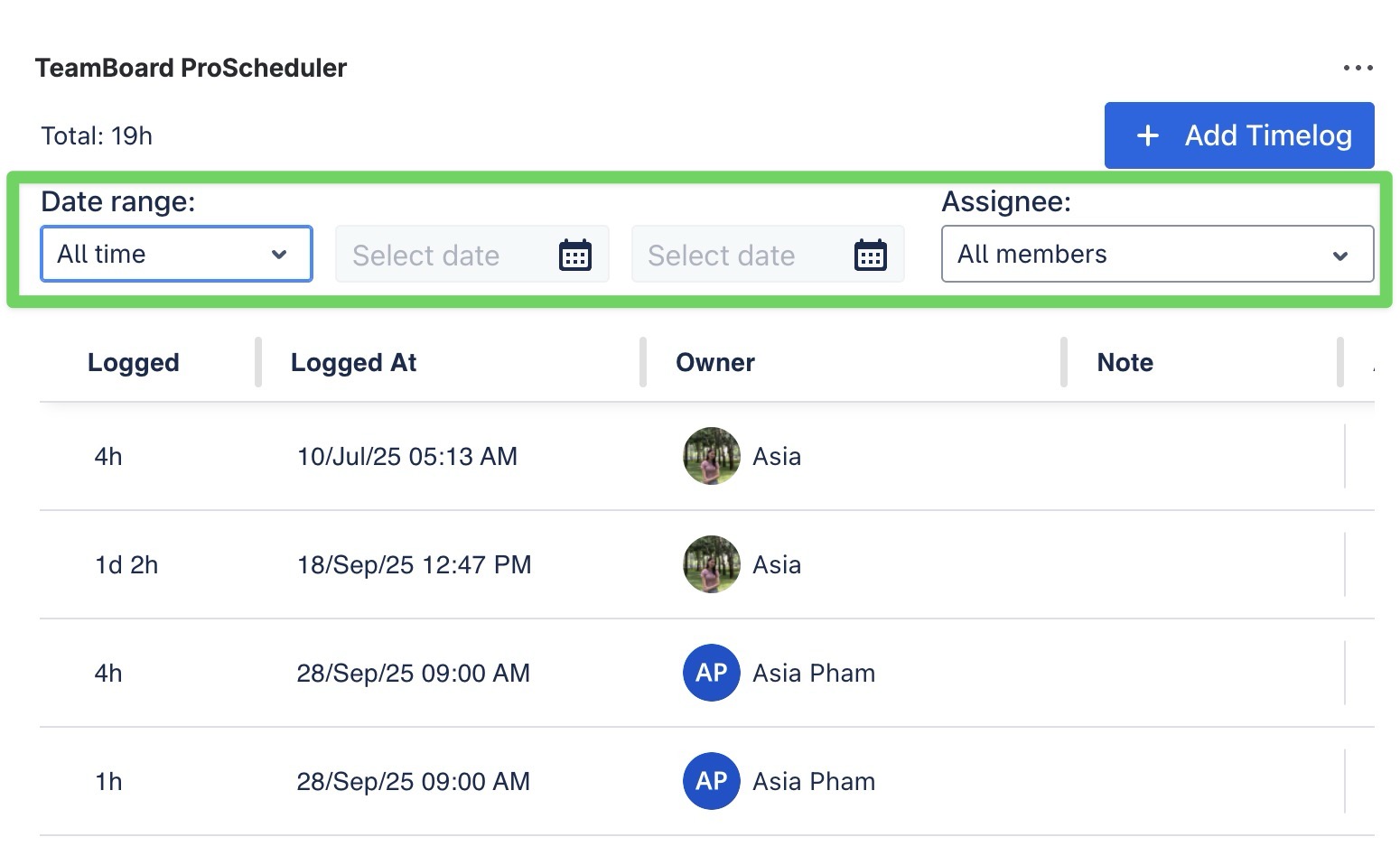Screen dimensions: 1400x865
Task: Open the three-dot more options menu
Action: point(1358,68)
